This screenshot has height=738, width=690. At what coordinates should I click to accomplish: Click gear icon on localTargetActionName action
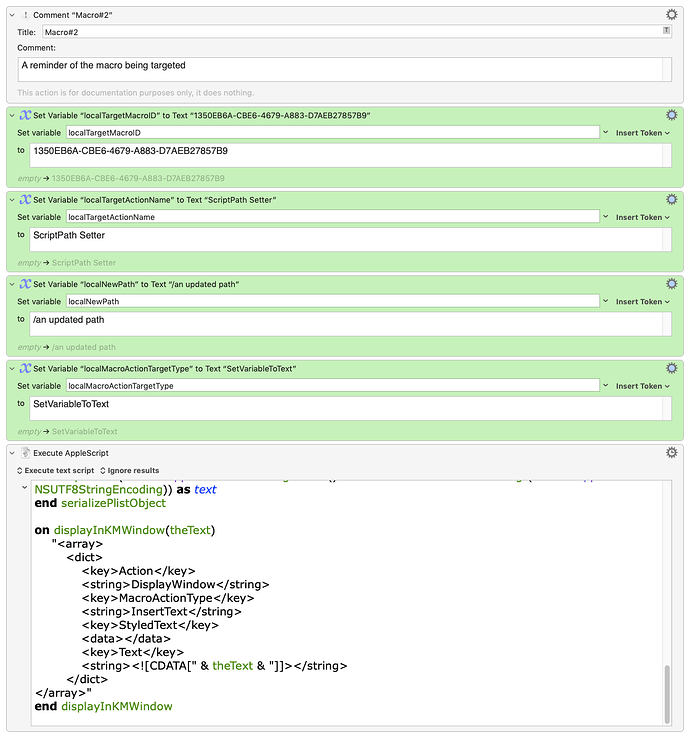point(672,200)
